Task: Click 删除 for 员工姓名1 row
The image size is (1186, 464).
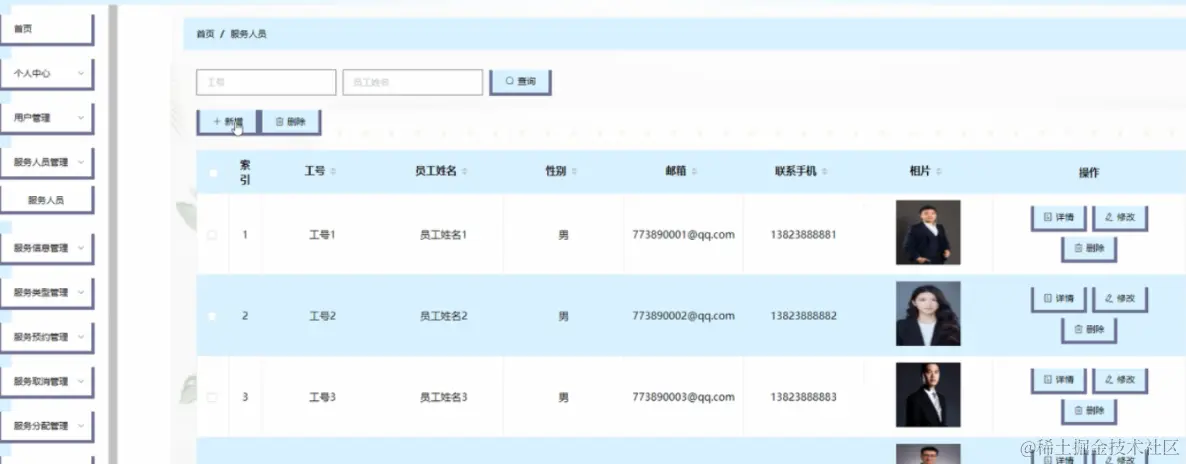Action: [1089, 248]
